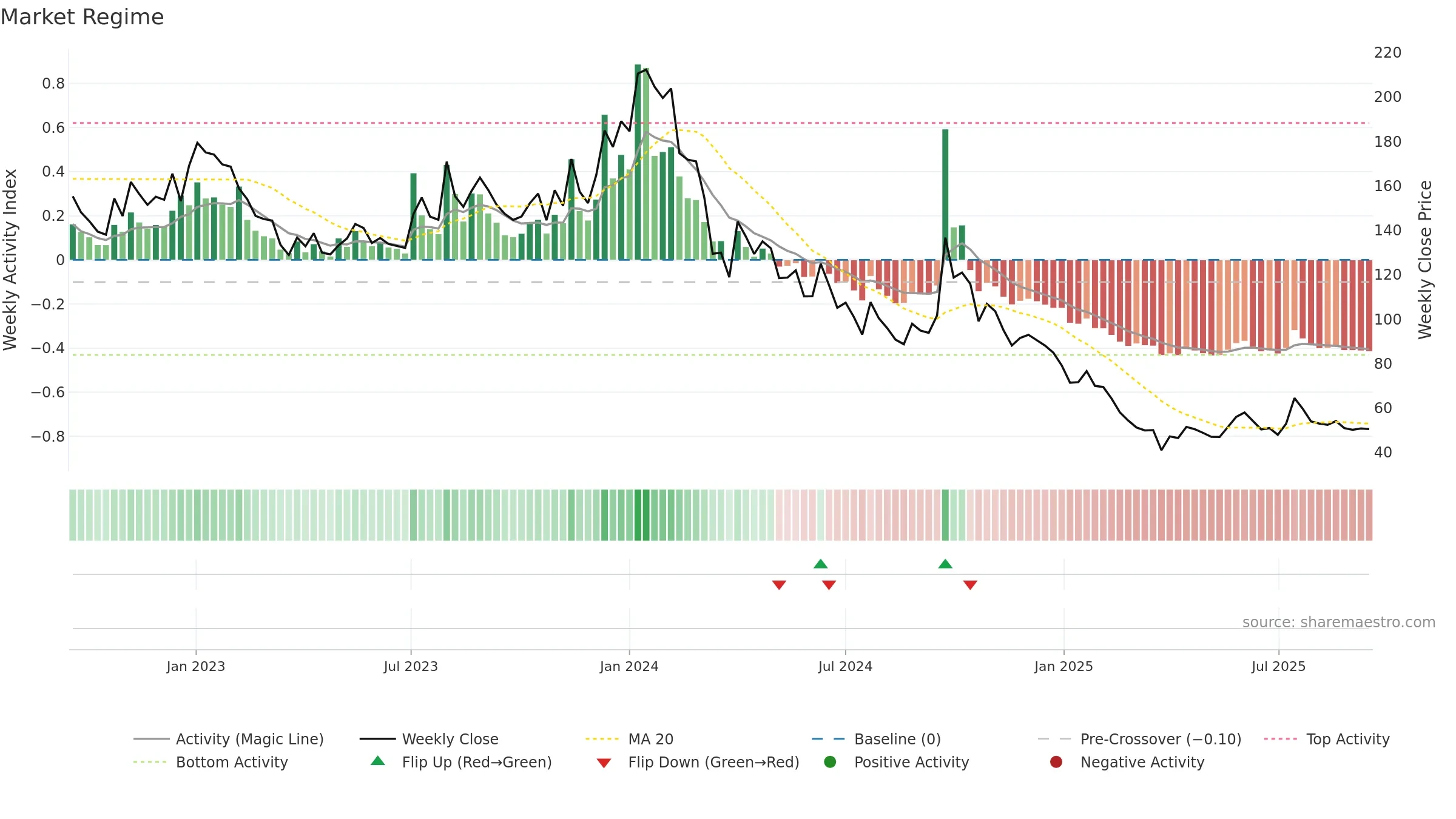Click Flip Up marker after Jul 2024
1456x819 pixels.
click(x=945, y=564)
